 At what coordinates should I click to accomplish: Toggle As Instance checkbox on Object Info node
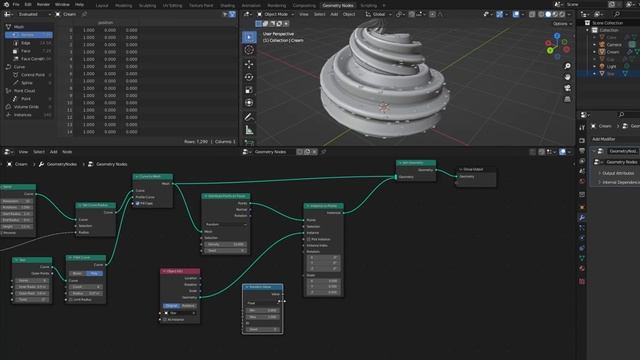(165, 320)
